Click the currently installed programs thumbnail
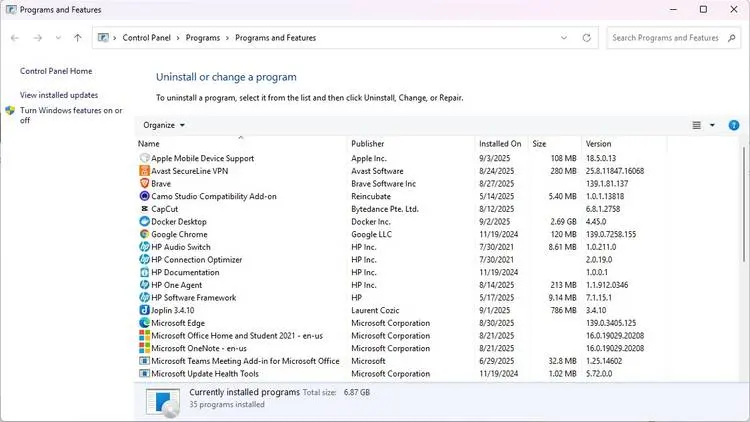Screen dimensions: 750x422 [x=163, y=402]
